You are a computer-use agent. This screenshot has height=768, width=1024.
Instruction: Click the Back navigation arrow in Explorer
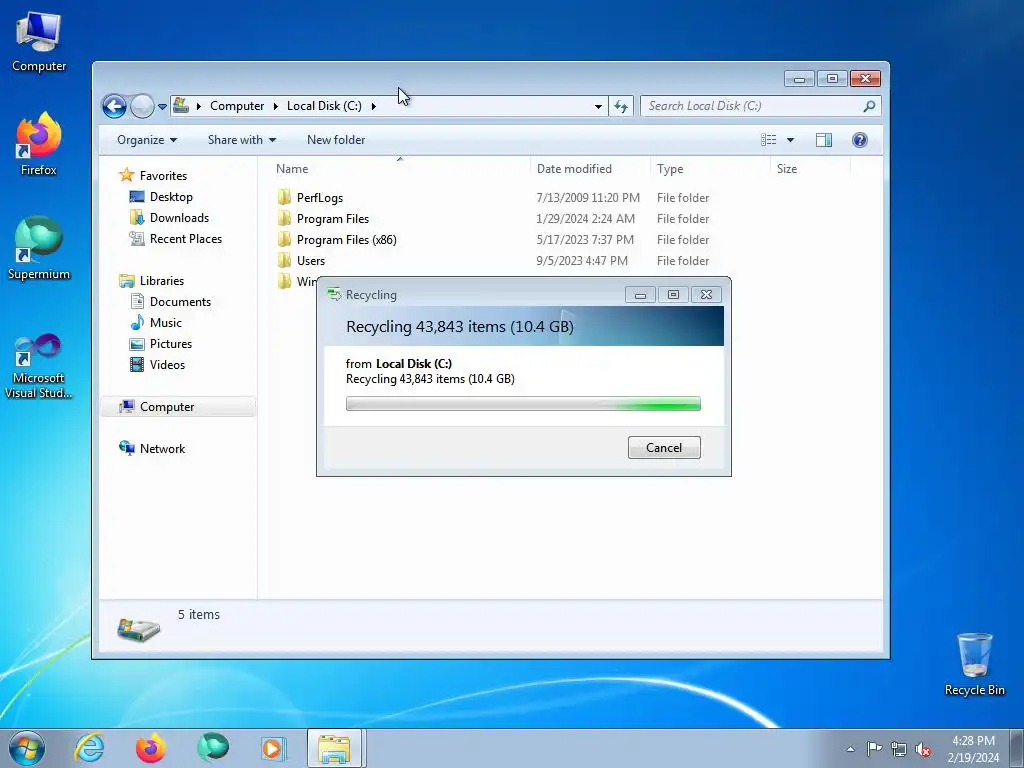(x=114, y=106)
